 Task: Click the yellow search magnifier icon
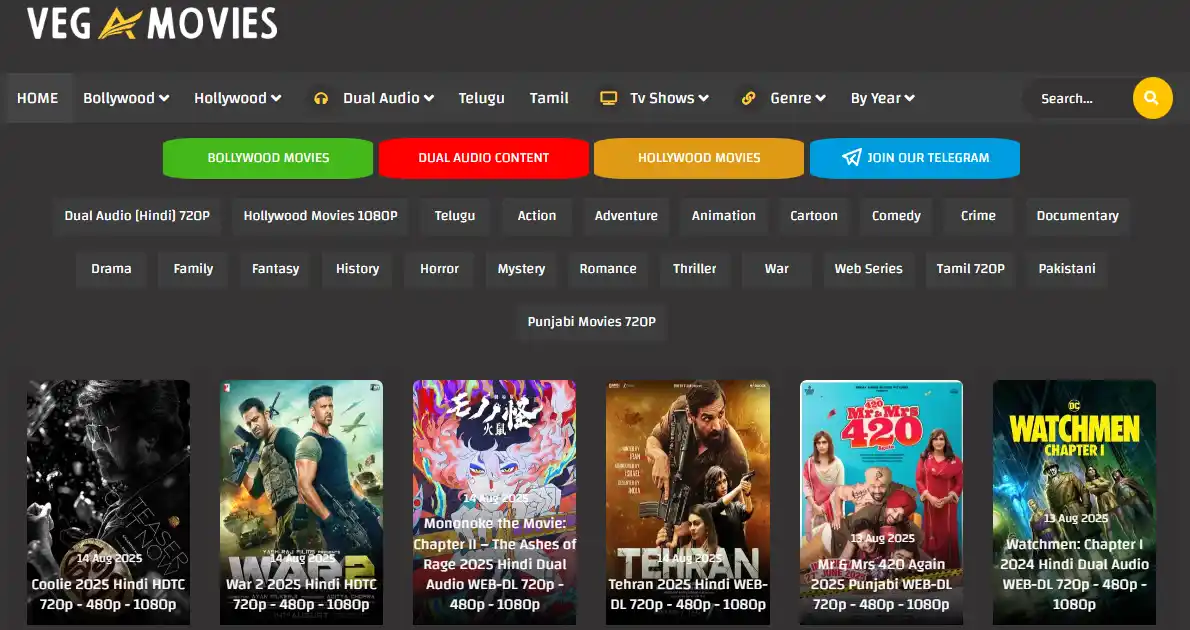[x=1152, y=98]
